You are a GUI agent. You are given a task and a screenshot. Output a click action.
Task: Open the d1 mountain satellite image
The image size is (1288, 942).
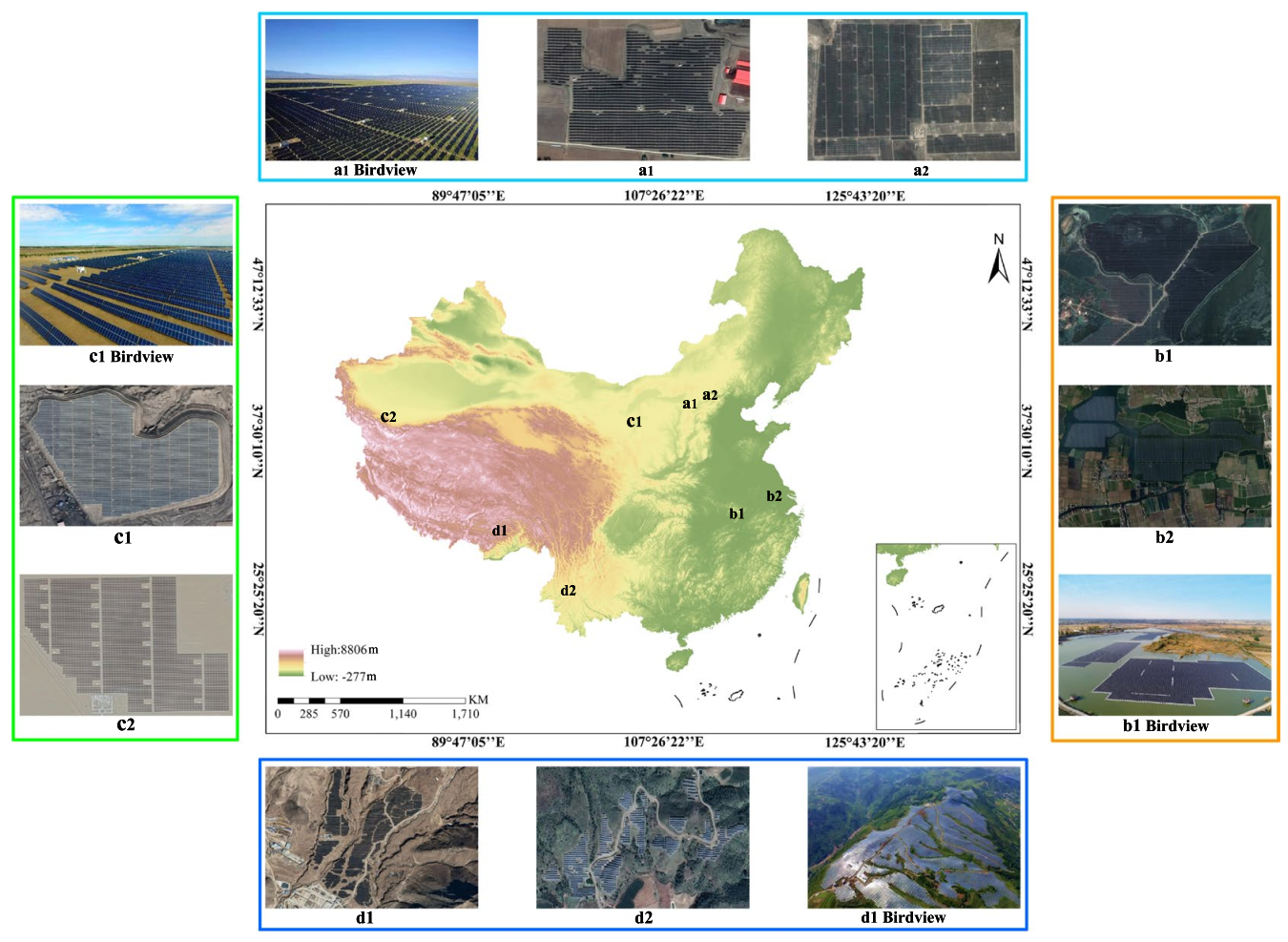371,837
